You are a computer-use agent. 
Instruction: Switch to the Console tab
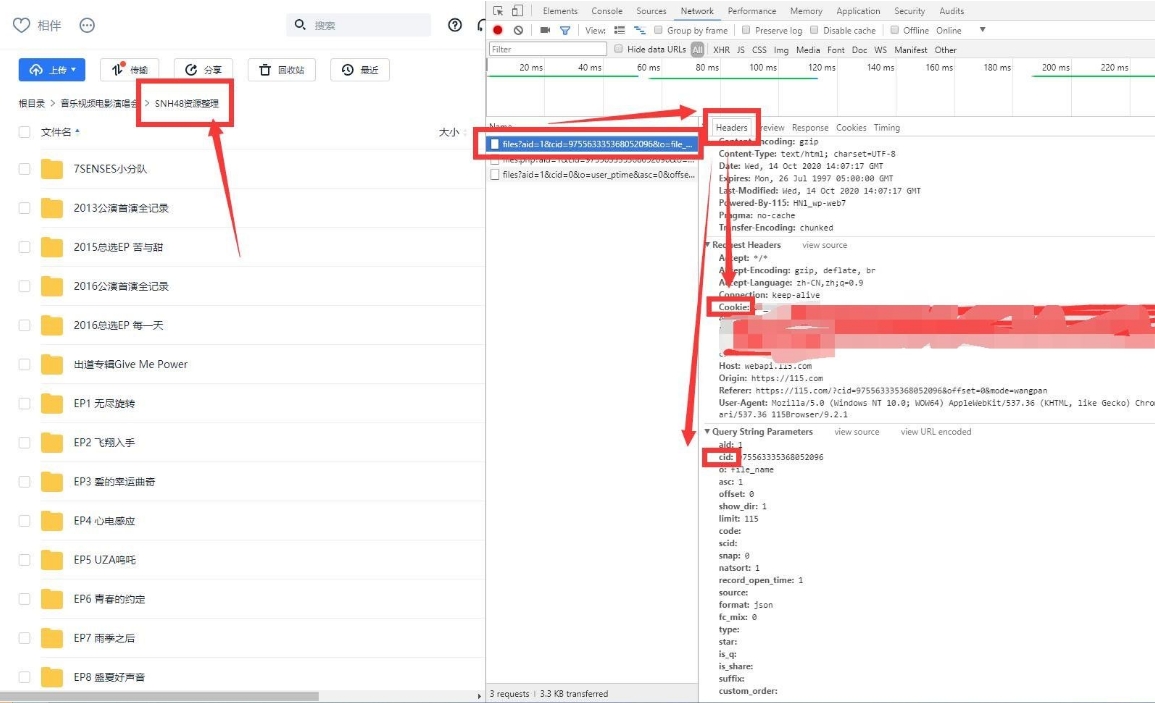[607, 11]
